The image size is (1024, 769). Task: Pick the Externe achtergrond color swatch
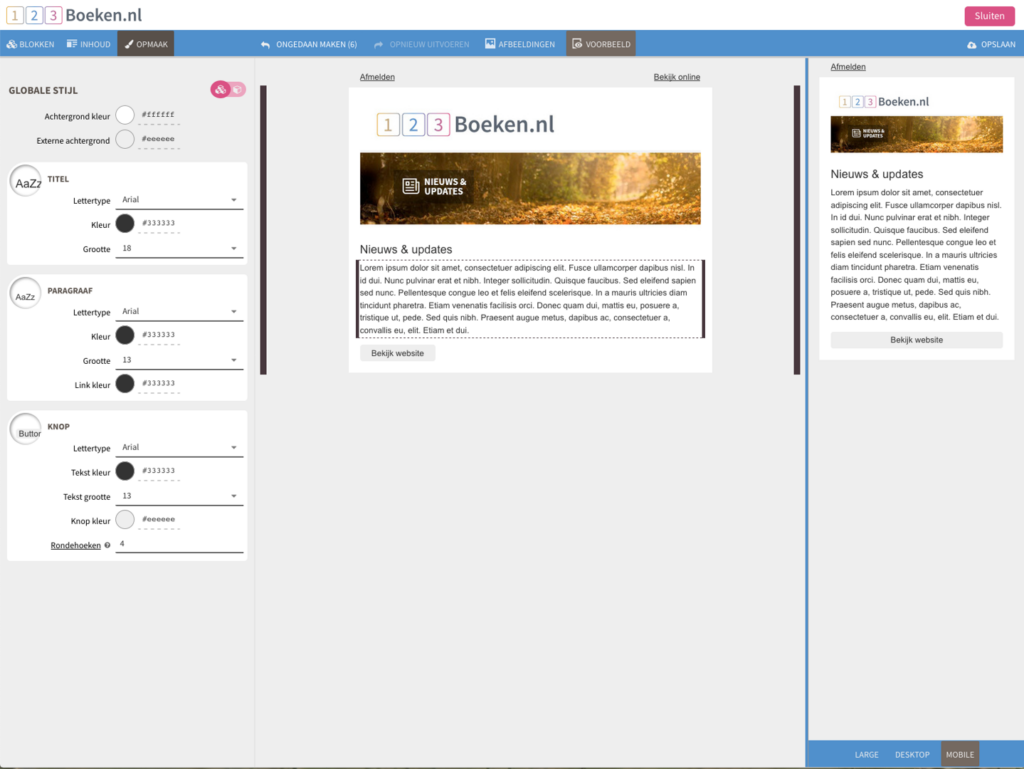[x=125, y=140]
